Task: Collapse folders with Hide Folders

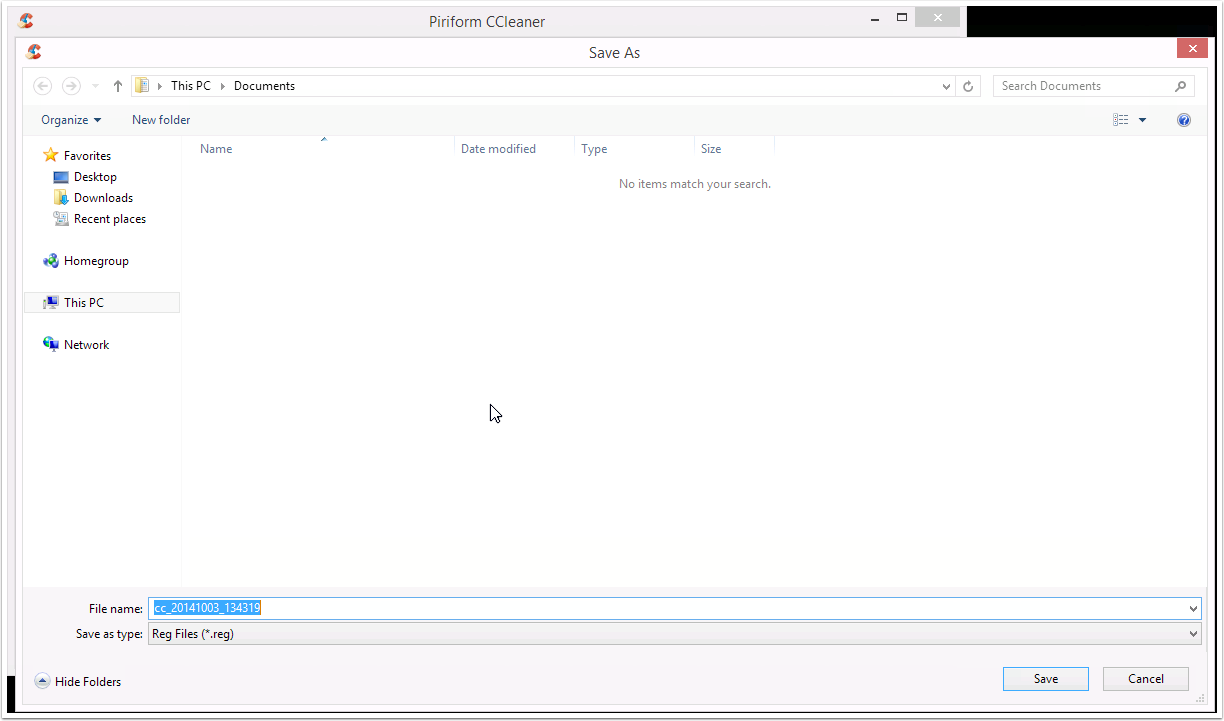Action: click(x=78, y=682)
